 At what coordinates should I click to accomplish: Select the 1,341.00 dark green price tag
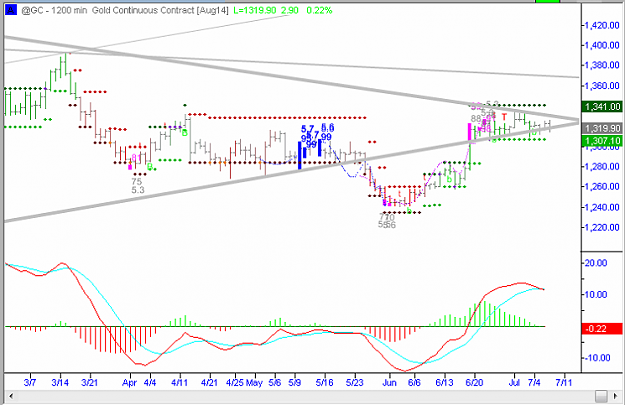(601, 106)
